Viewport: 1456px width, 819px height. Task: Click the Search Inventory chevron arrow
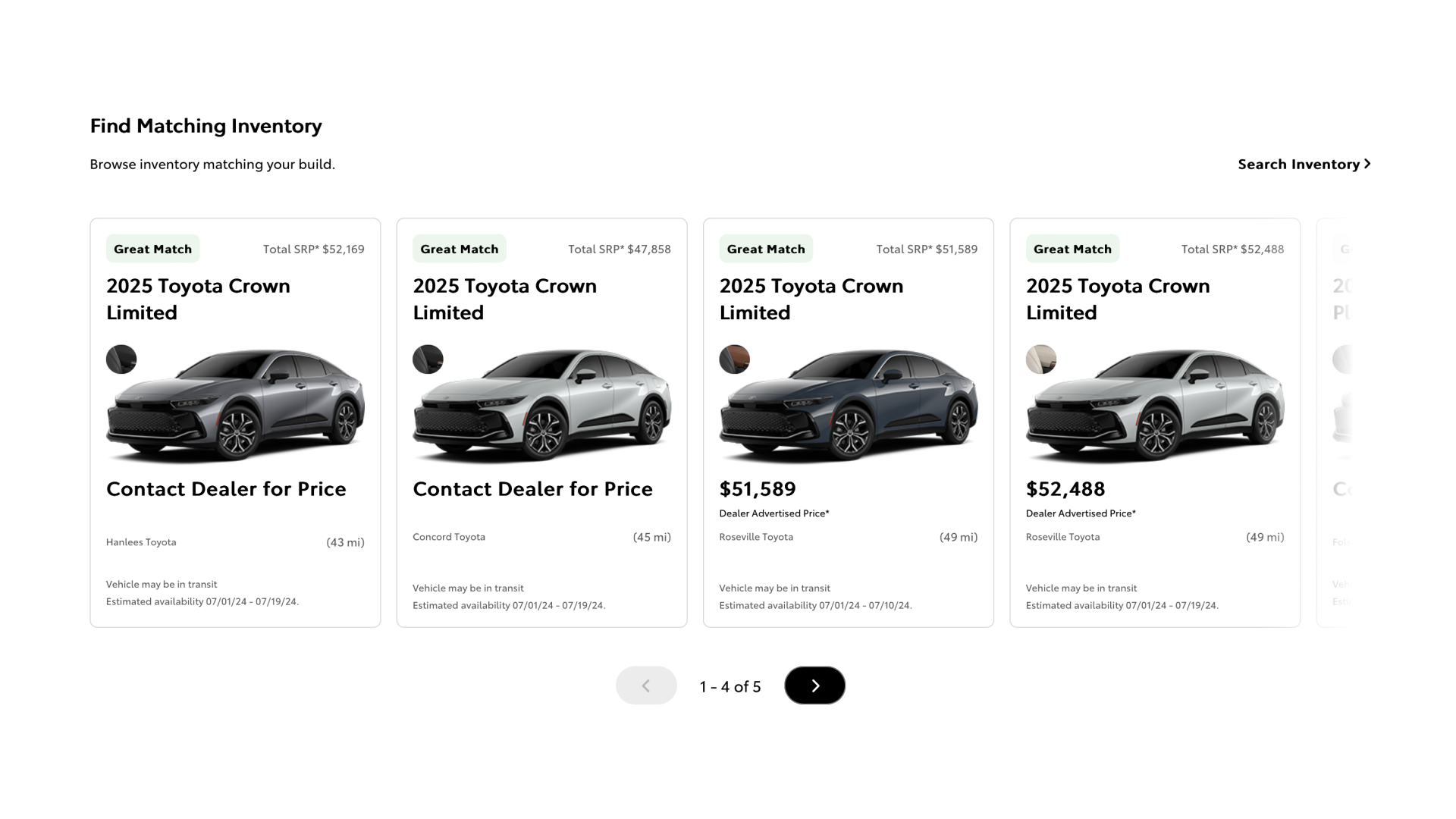(1367, 164)
